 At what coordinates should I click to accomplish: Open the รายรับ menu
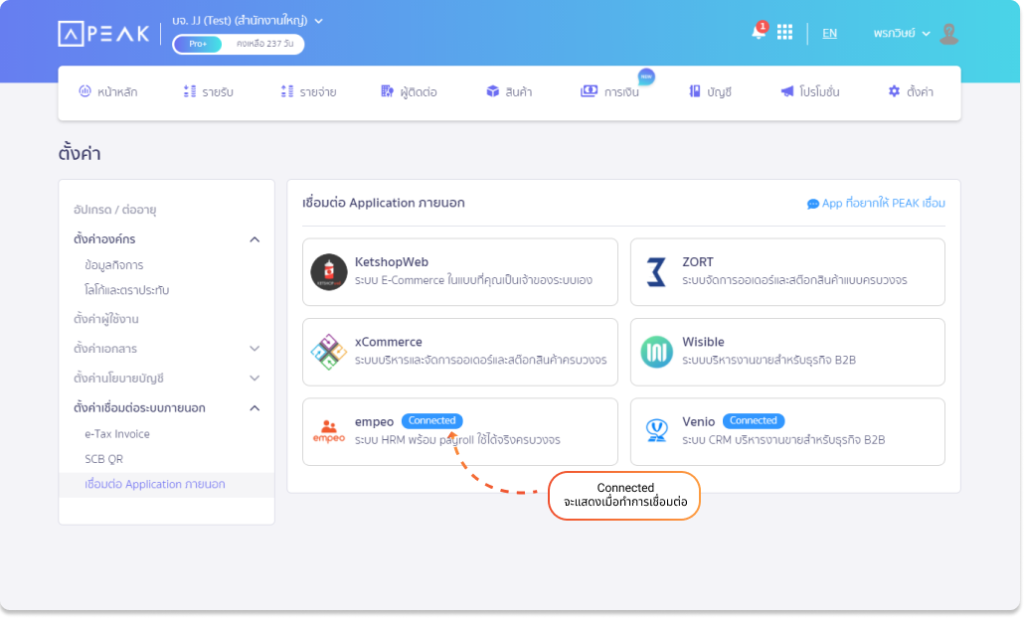coord(208,92)
